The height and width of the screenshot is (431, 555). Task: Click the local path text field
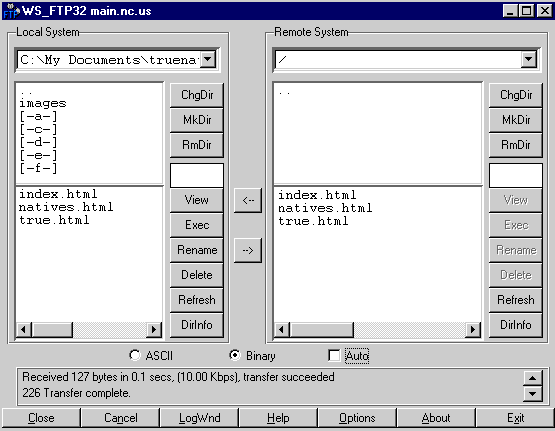point(109,59)
